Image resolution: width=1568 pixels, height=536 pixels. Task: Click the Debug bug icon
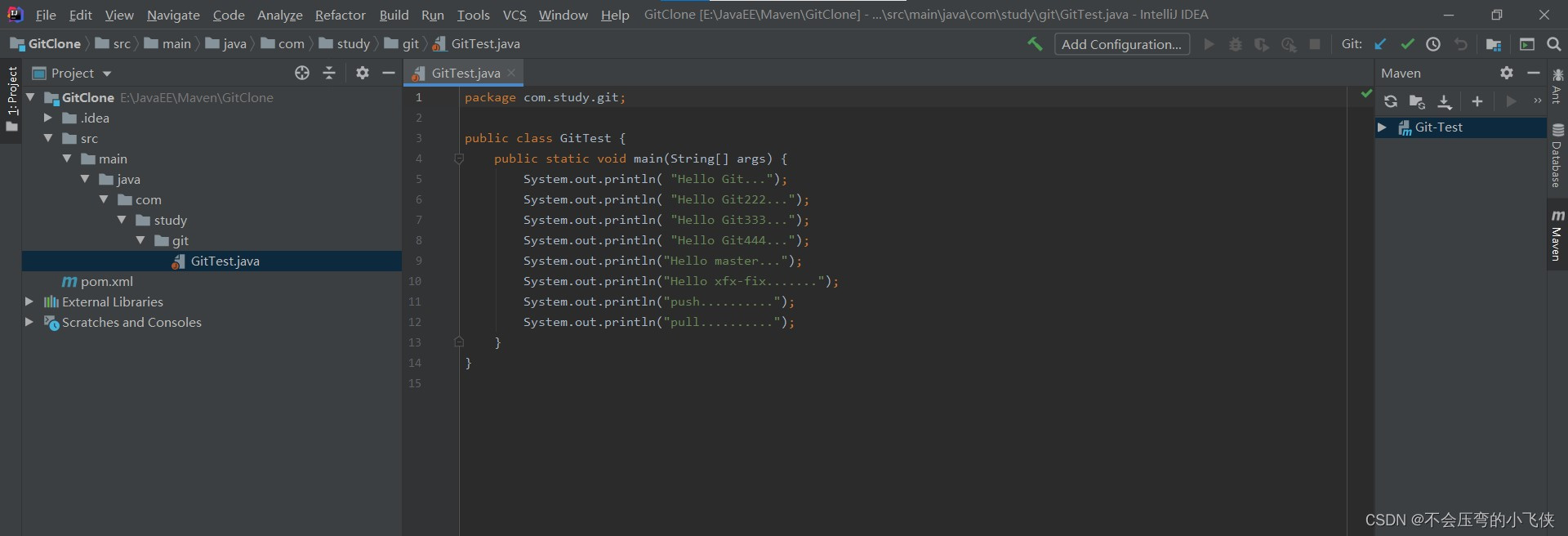point(1236,44)
